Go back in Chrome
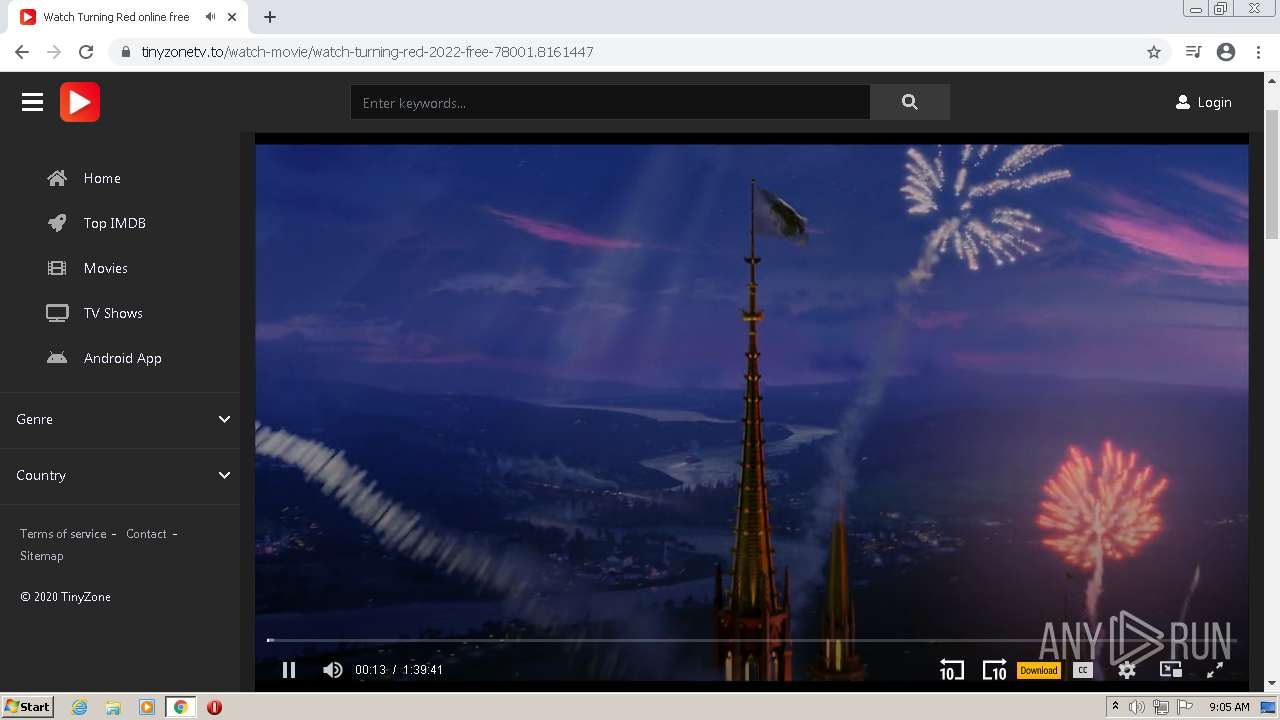Image resolution: width=1280 pixels, height=720 pixels. [22, 52]
